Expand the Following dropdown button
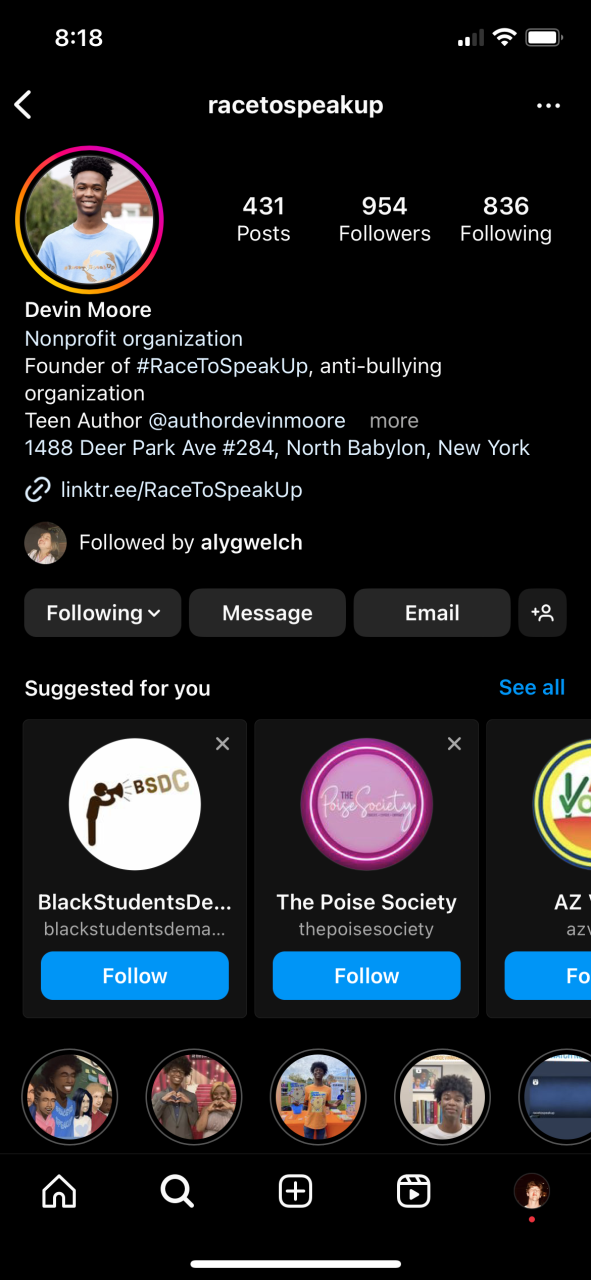Image resolution: width=591 pixels, height=1280 pixels. [x=103, y=613]
